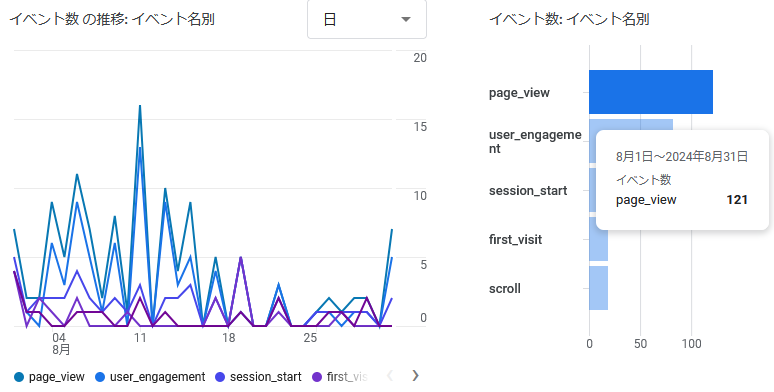Image resolution: width=774 pixels, height=392 pixels.
Task: Toggle the user_engagement legend series
Action: click(151, 377)
